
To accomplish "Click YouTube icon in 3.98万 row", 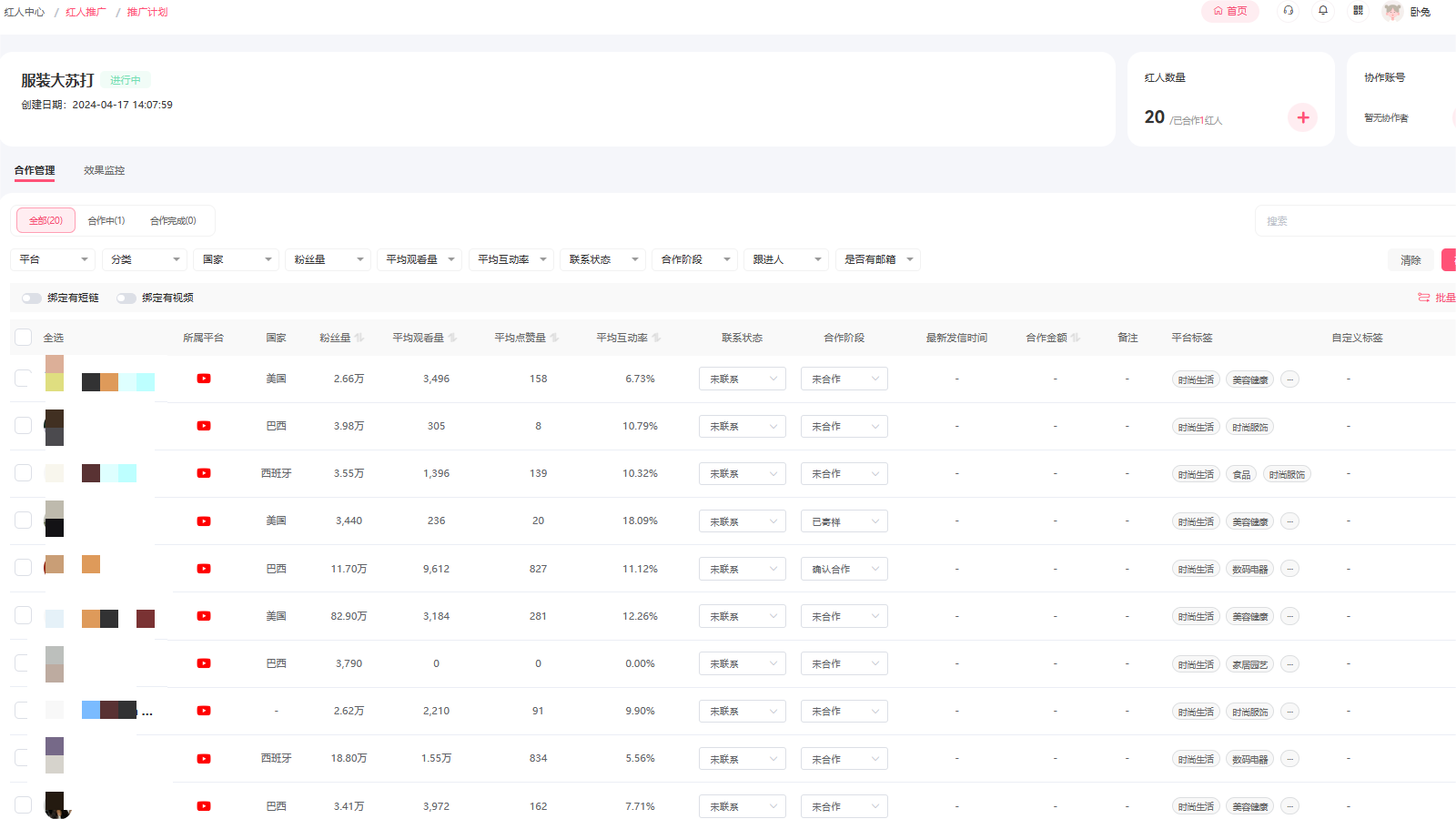I will (x=204, y=426).
